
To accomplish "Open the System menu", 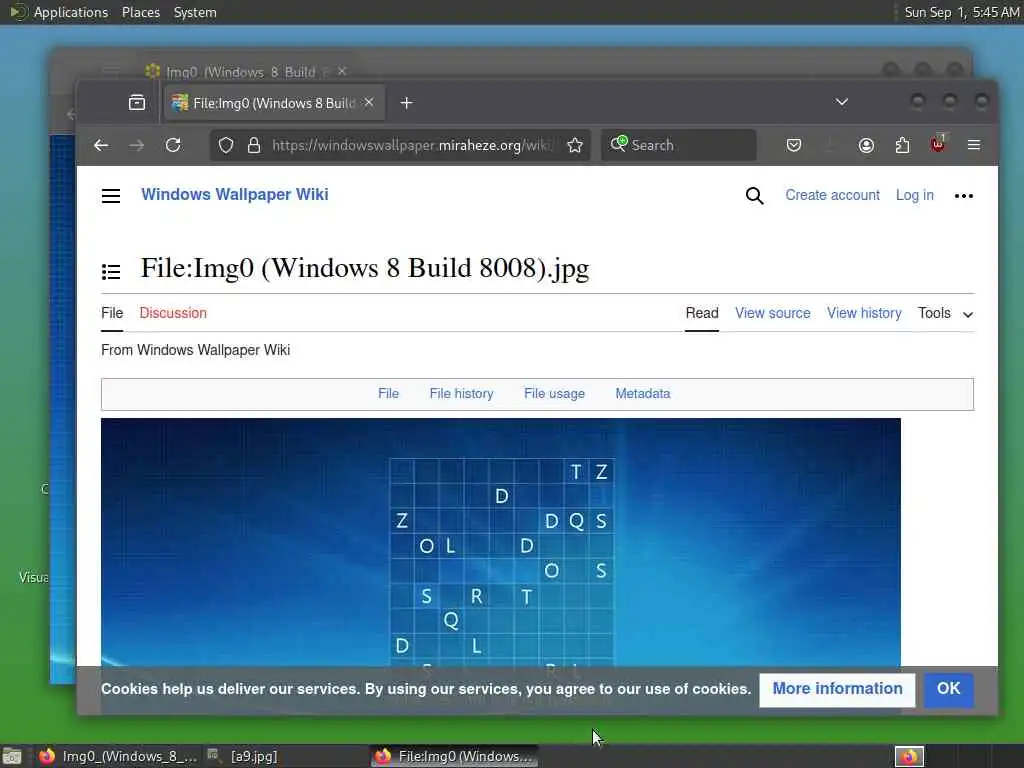I will [x=195, y=12].
